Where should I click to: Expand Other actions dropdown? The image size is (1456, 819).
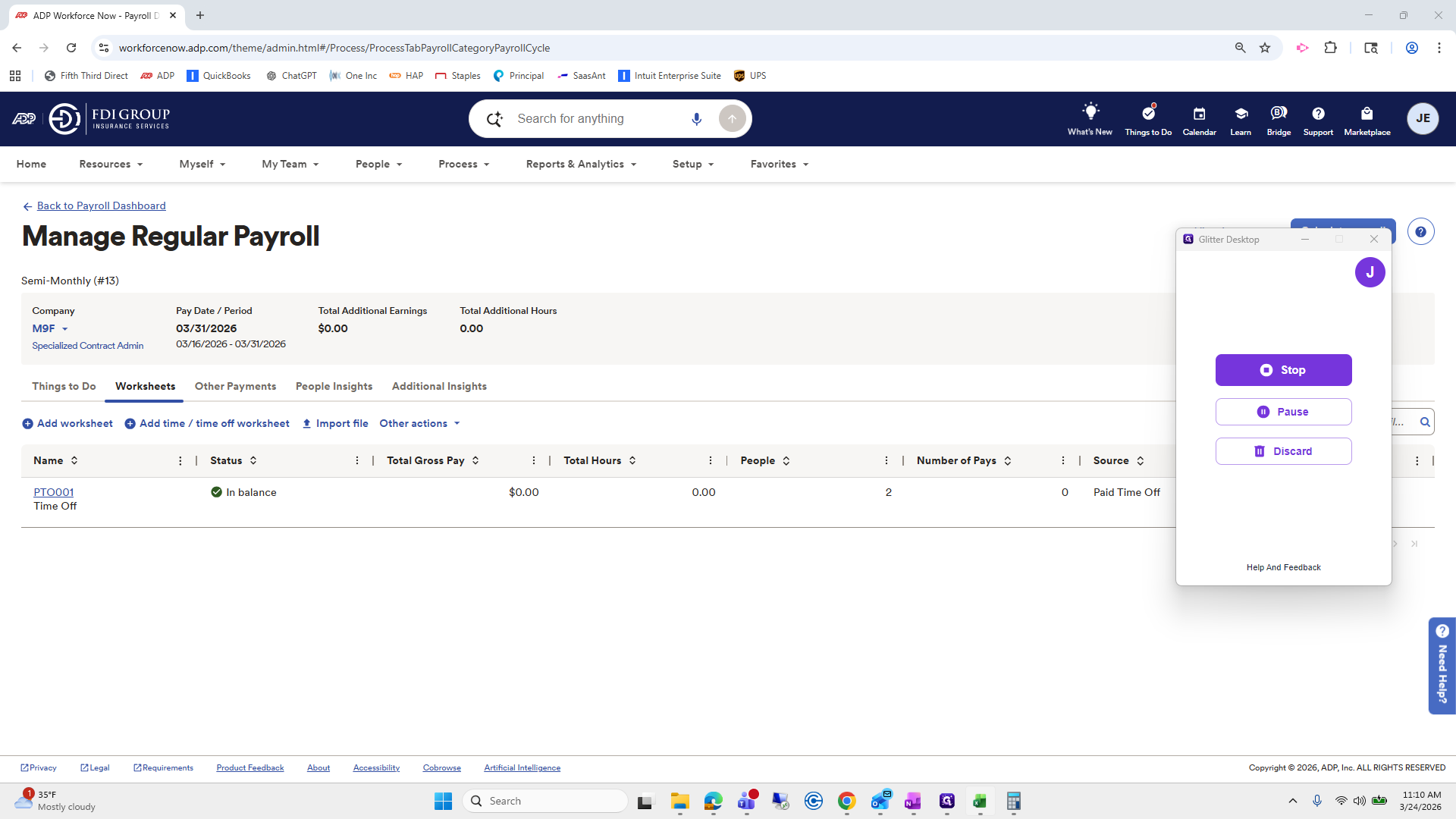pyautogui.click(x=419, y=424)
